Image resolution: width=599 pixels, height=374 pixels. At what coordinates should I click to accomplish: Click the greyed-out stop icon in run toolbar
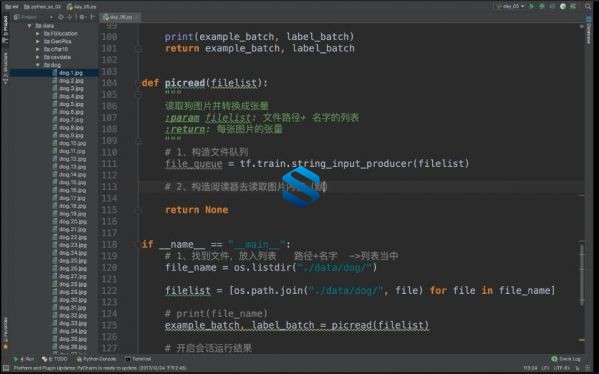click(552, 6)
